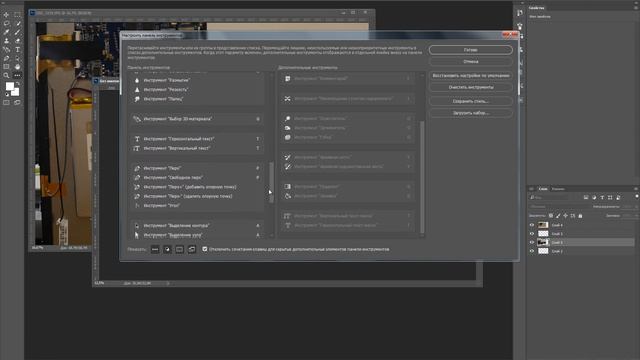640x360 pixels.
Task: Select the Градиент row in extra tools
Action: 347,187
